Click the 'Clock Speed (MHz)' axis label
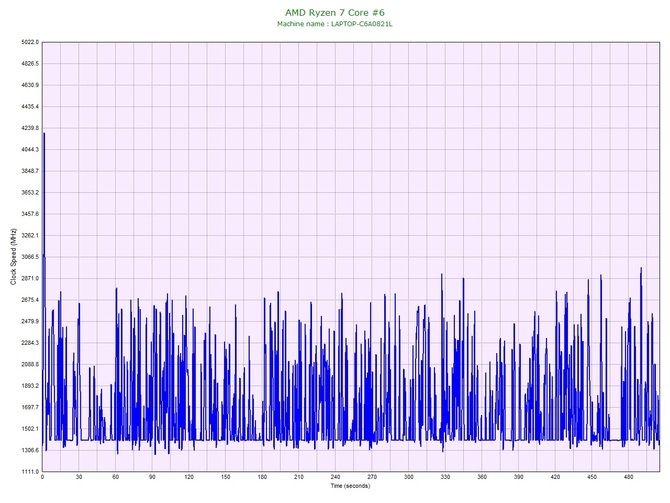 [x=13, y=256]
